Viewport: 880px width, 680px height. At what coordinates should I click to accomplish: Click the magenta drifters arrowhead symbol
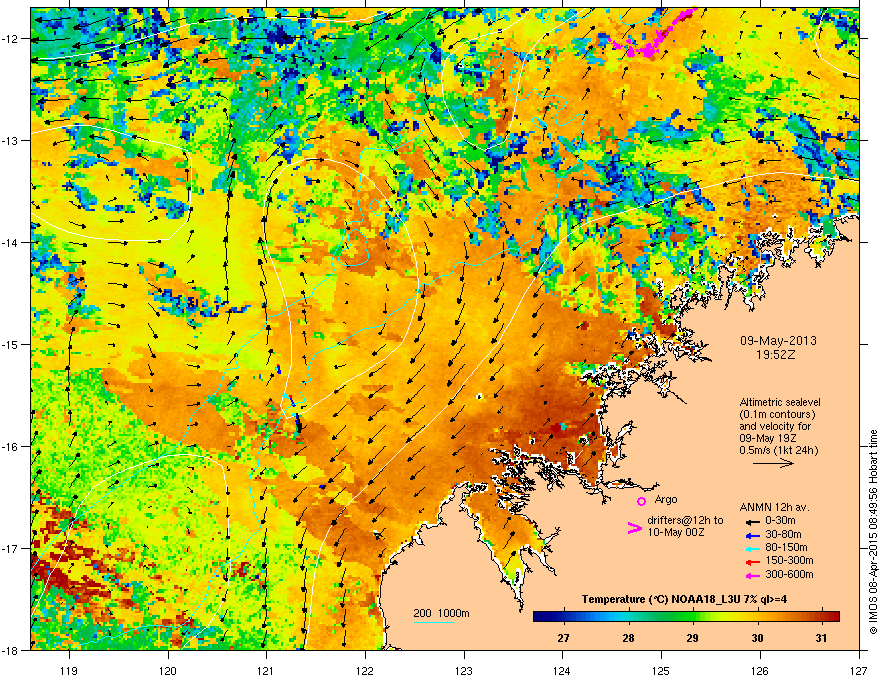pyautogui.click(x=634, y=528)
